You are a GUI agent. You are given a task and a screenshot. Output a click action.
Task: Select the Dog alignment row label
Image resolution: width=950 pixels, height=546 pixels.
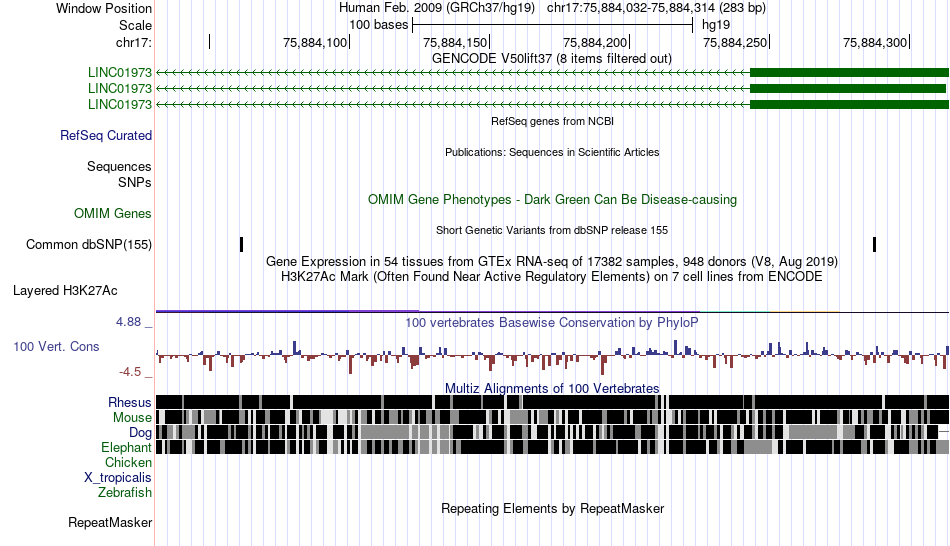pos(140,433)
